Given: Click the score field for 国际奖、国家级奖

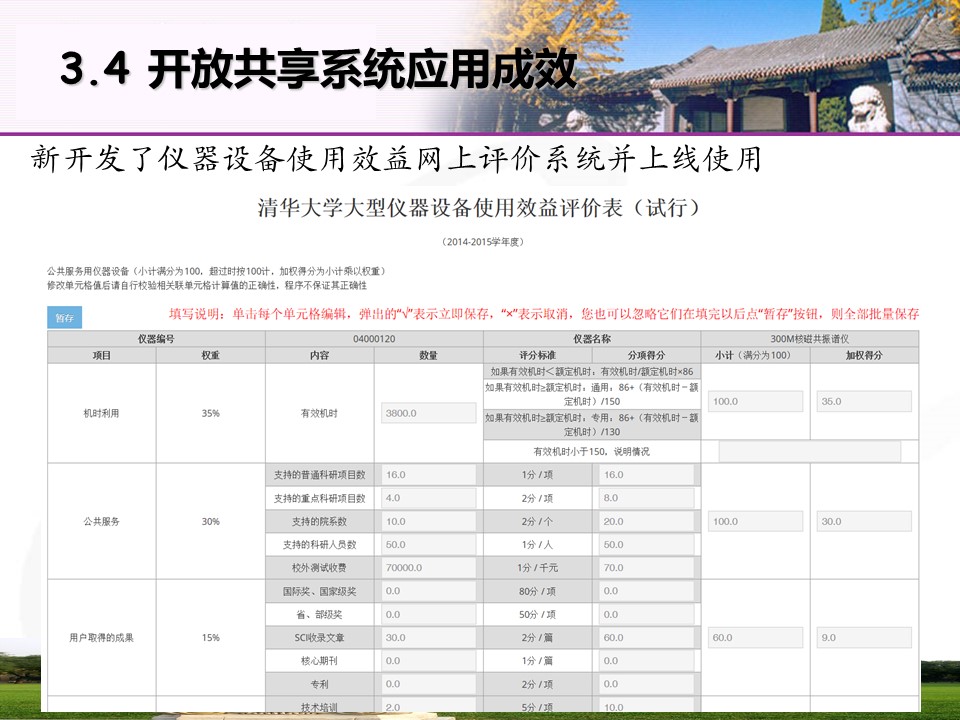Looking at the screenshot, I should tap(647, 591).
